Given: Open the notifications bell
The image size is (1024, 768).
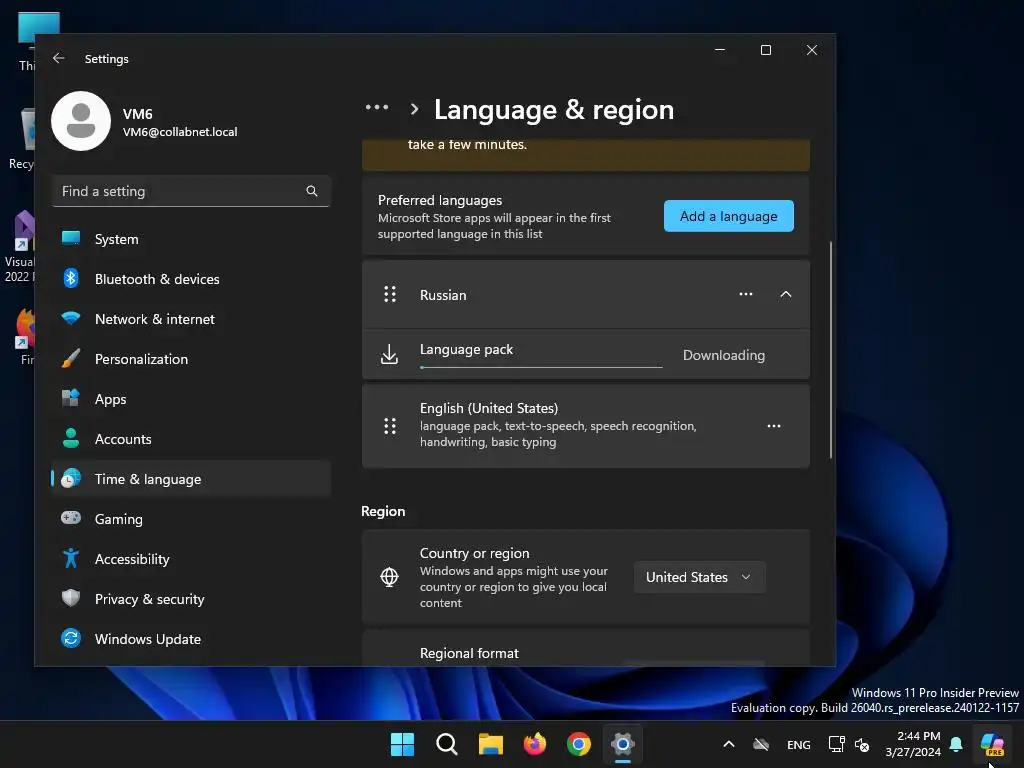Looking at the screenshot, I should [x=956, y=744].
